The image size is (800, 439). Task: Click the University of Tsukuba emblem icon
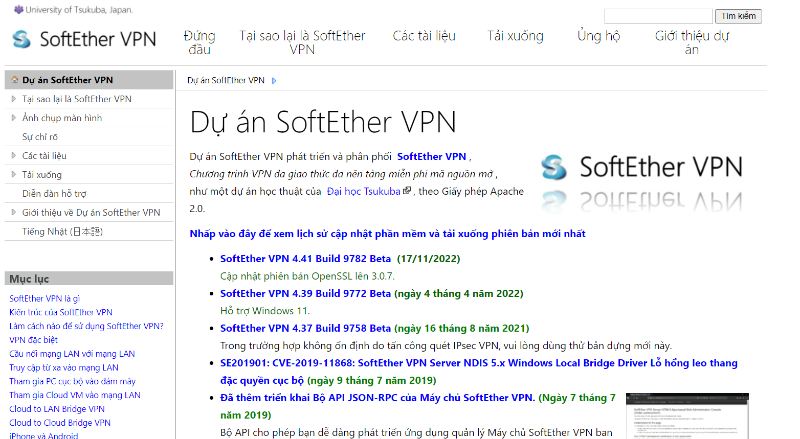[6, 9]
